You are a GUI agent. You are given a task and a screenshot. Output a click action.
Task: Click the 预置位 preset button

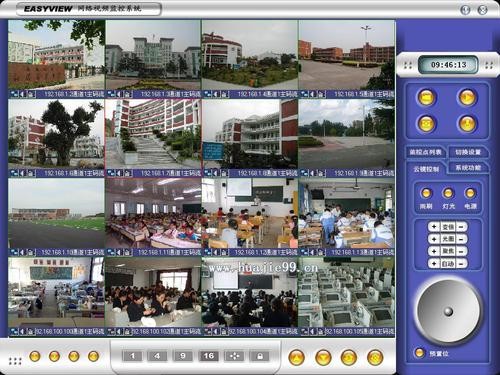pos(419,353)
